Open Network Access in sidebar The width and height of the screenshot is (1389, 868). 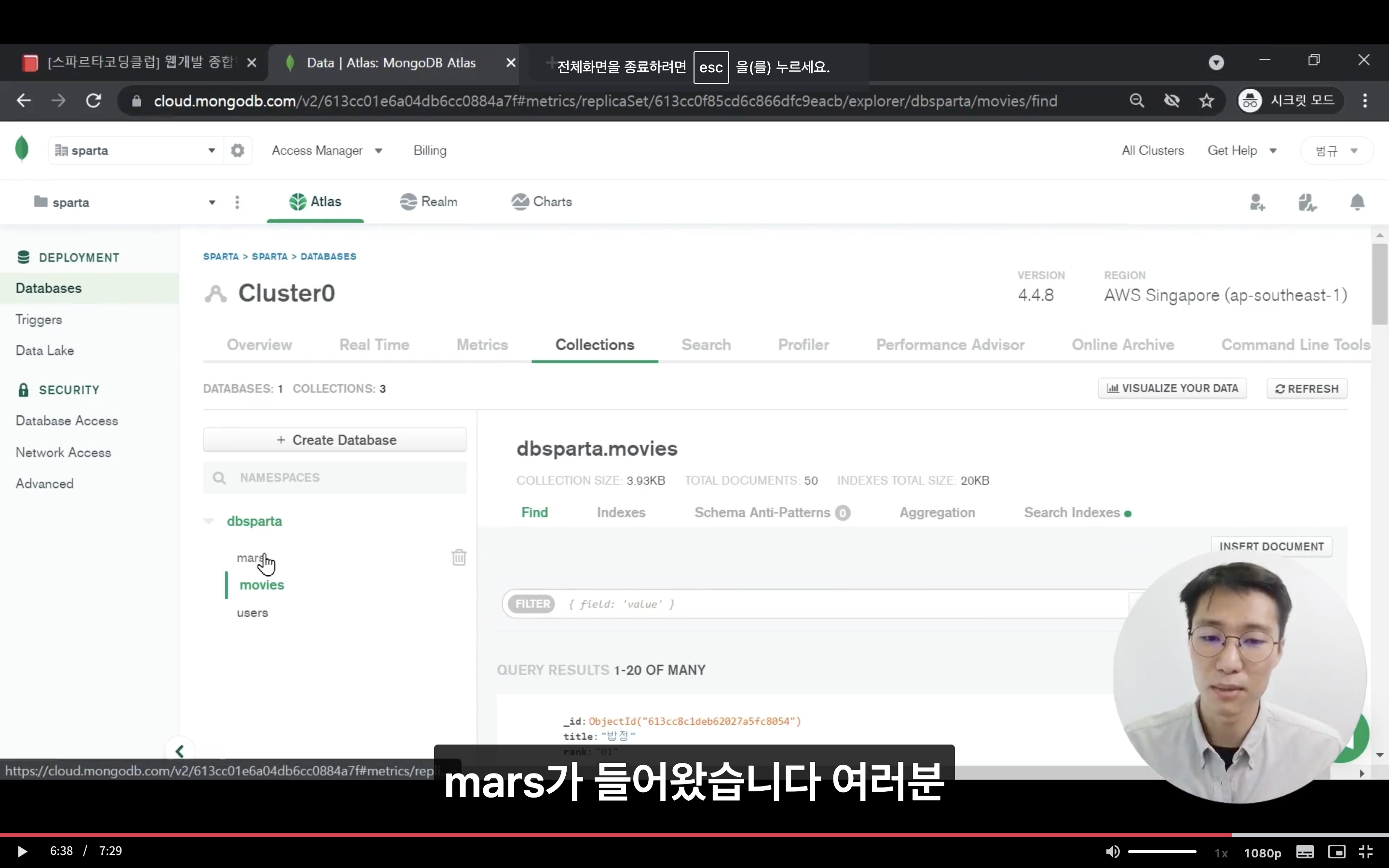(x=63, y=452)
